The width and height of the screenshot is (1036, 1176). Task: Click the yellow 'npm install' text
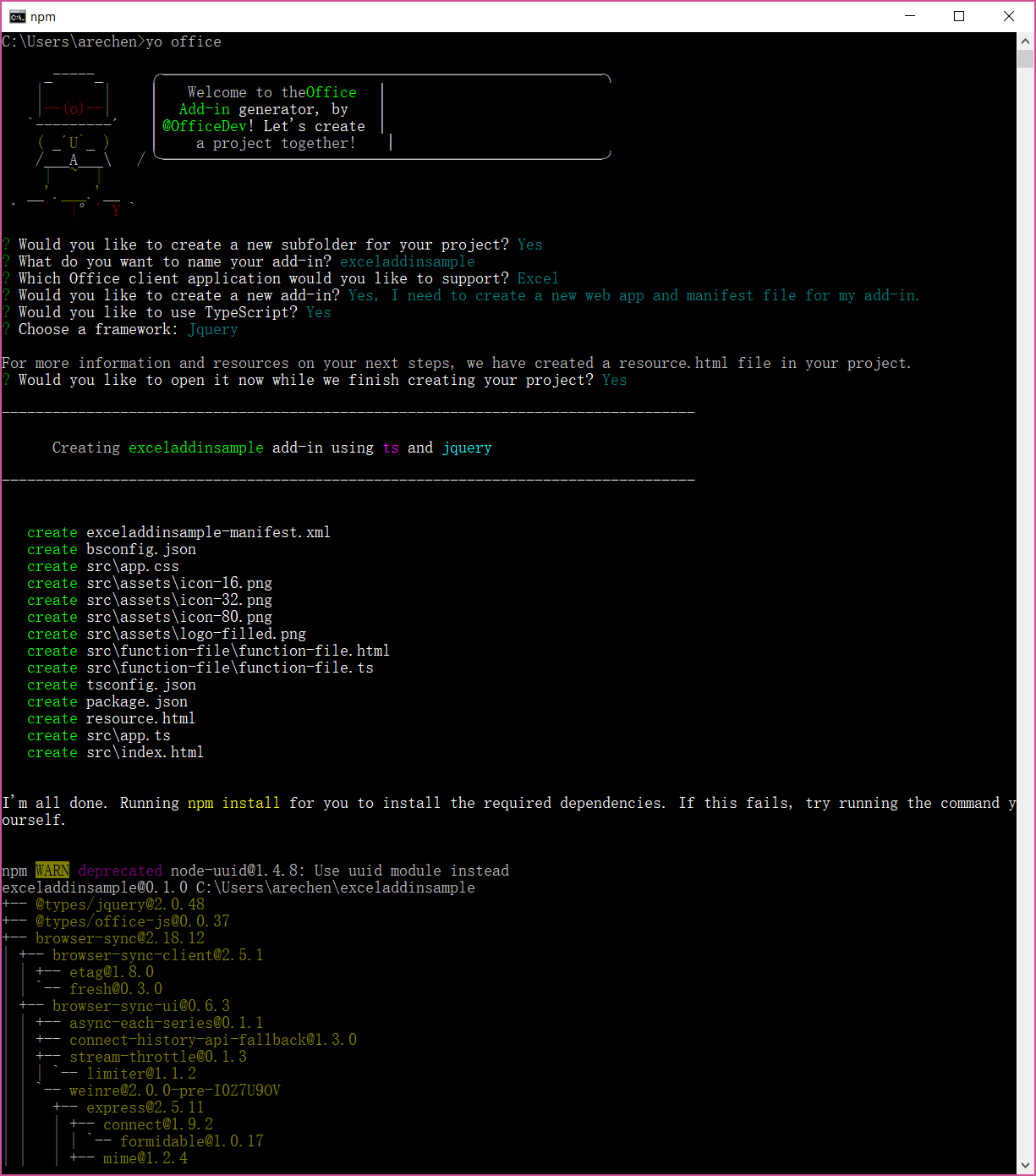click(233, 803)
